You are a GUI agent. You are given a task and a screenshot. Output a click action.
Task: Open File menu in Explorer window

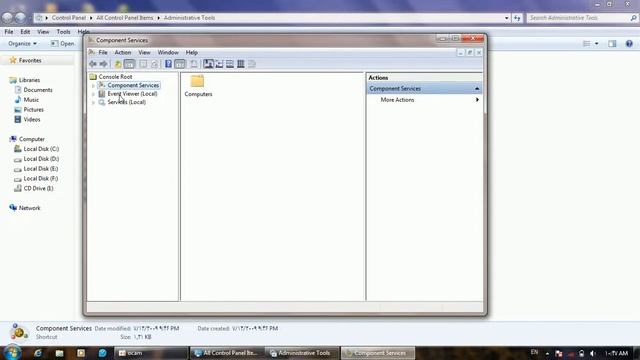click(9, 31)
